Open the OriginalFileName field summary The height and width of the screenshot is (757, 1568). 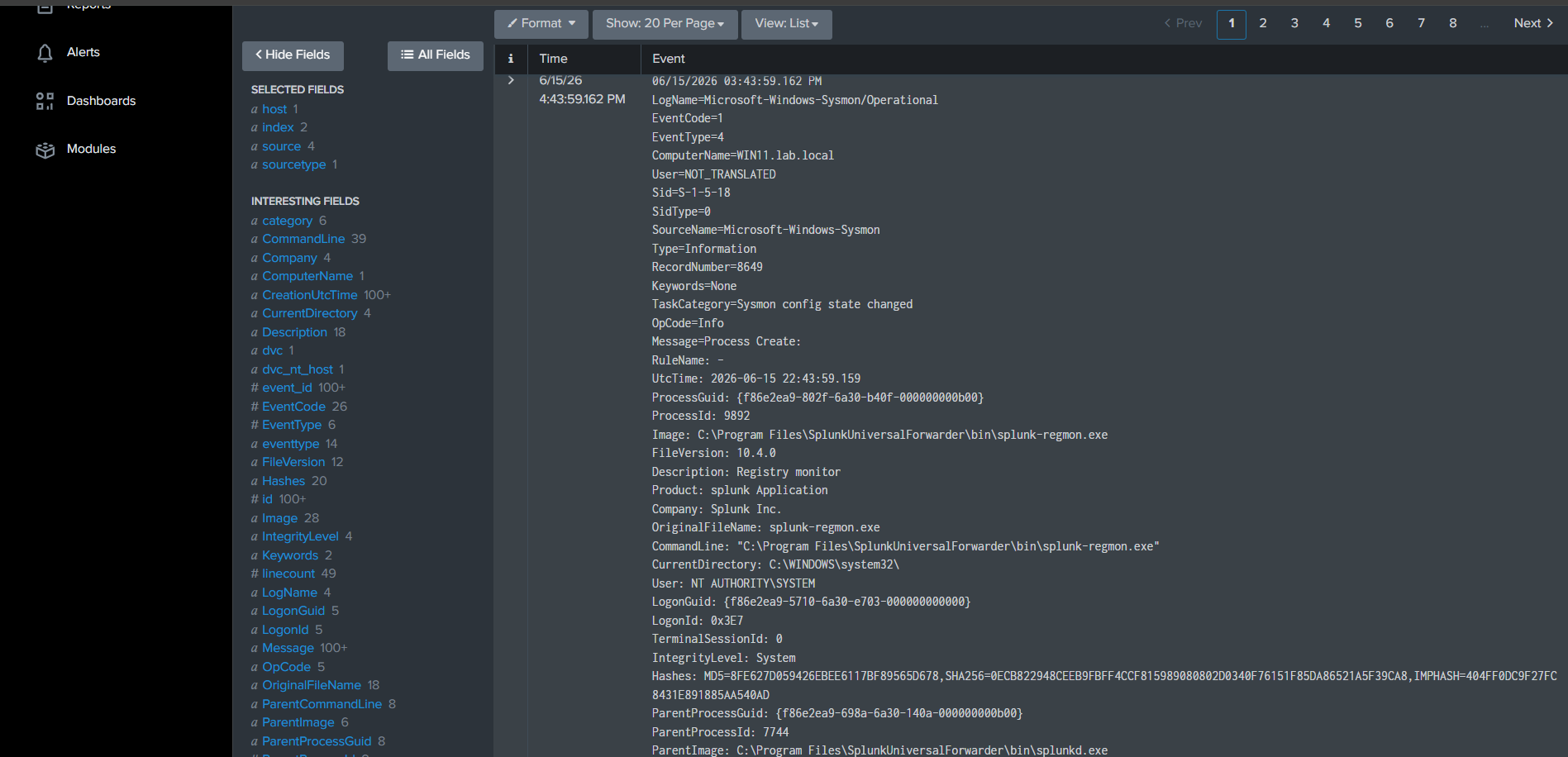[x=312, y=685]
